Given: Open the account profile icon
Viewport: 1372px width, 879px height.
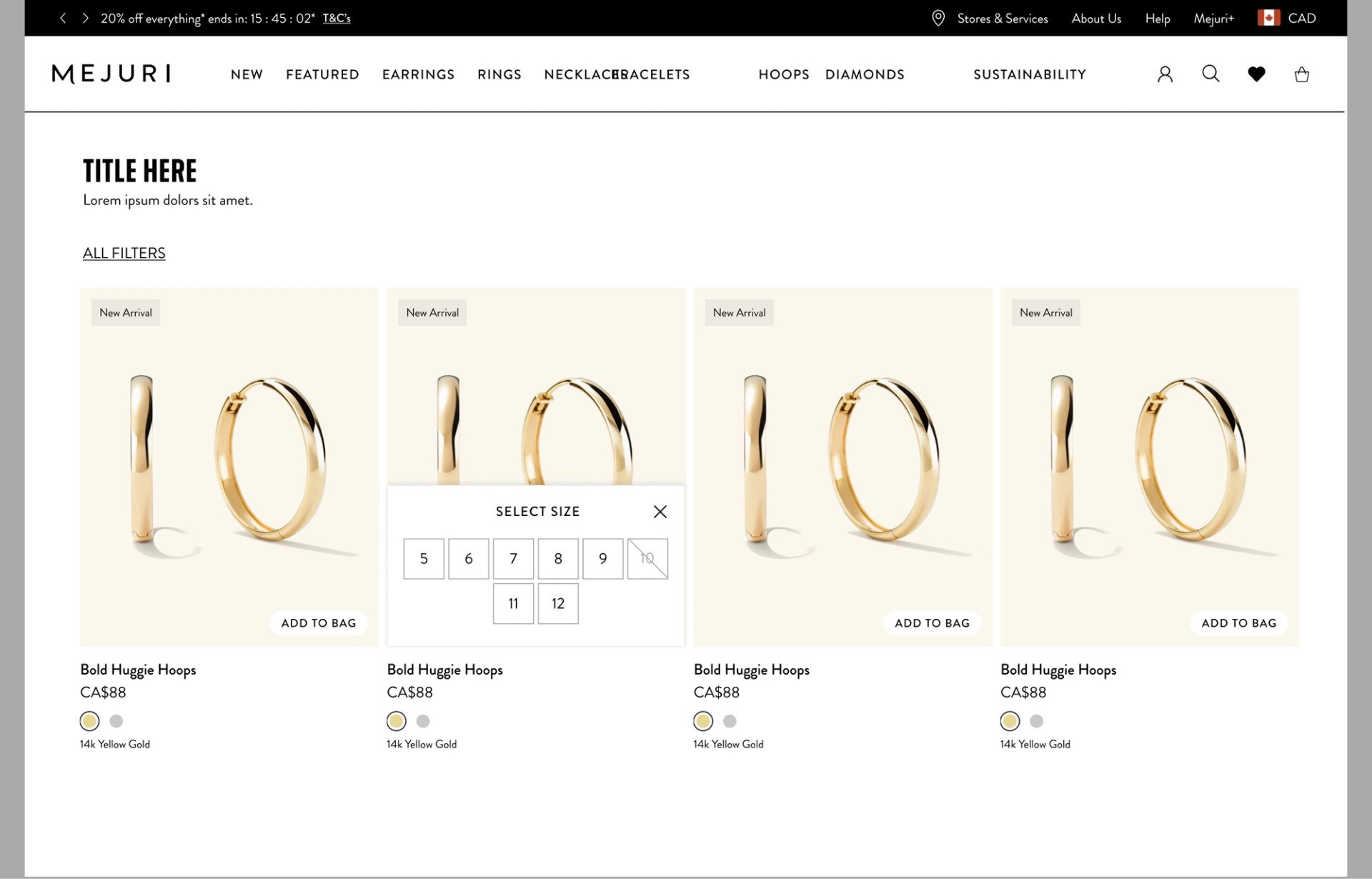Looking at the screenshot, I should (1165, 74).
